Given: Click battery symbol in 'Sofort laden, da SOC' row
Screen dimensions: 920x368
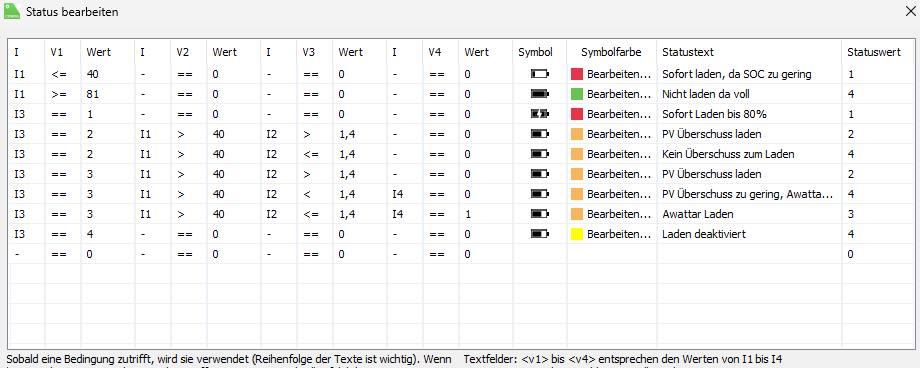Looking at the screenshot, I should tap(540, 74).
